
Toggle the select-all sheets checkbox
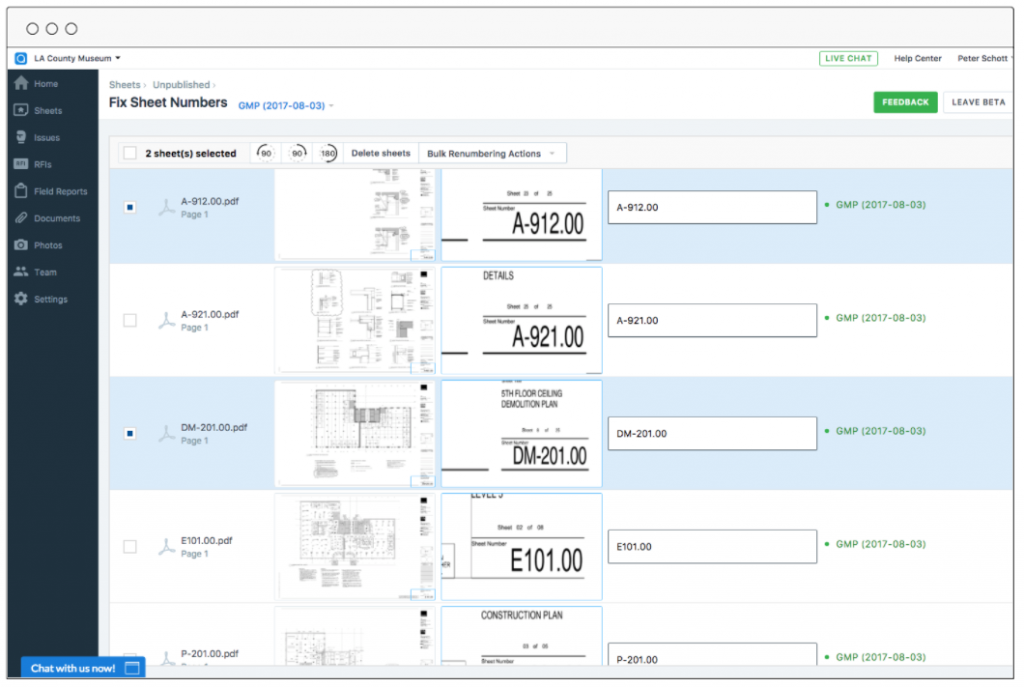click(x=130, y=153)
